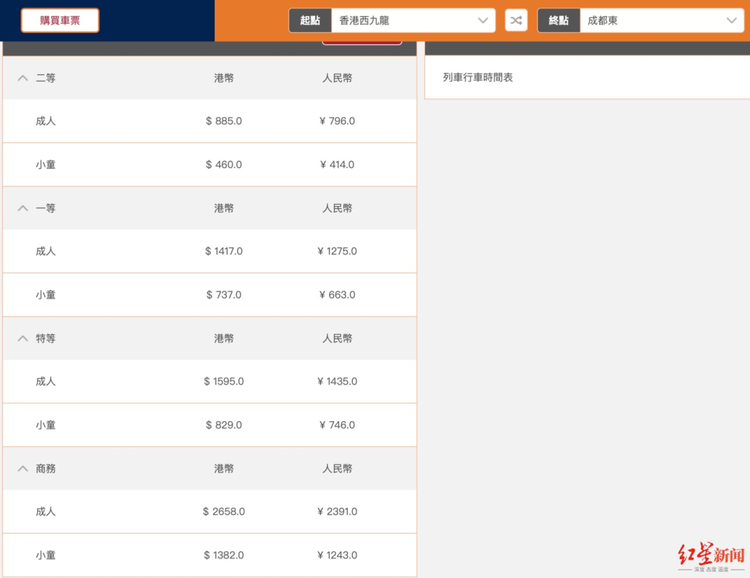Select the $ 885.0 second class adult fare
The width and height of the screenshot is (750, 578).
click(224, 121)
